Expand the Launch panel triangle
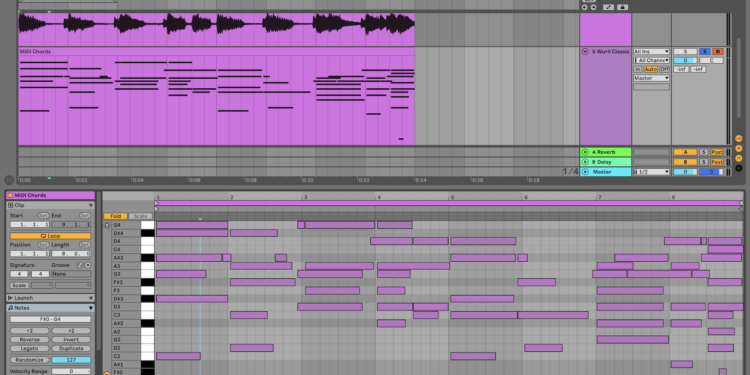Screen dimensions: 750x375 click(x=90, y=298)
